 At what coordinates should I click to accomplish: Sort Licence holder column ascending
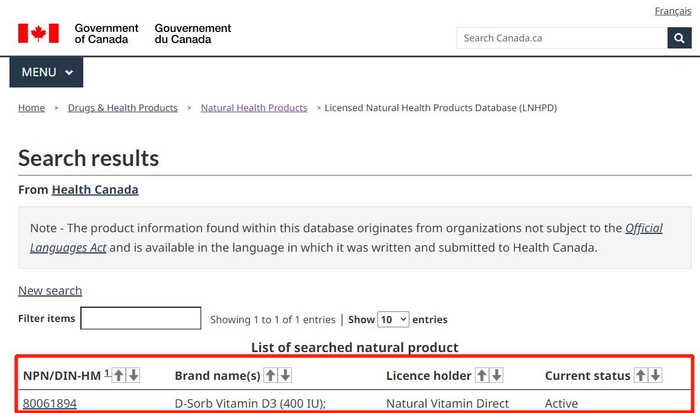tap(481, 375)
